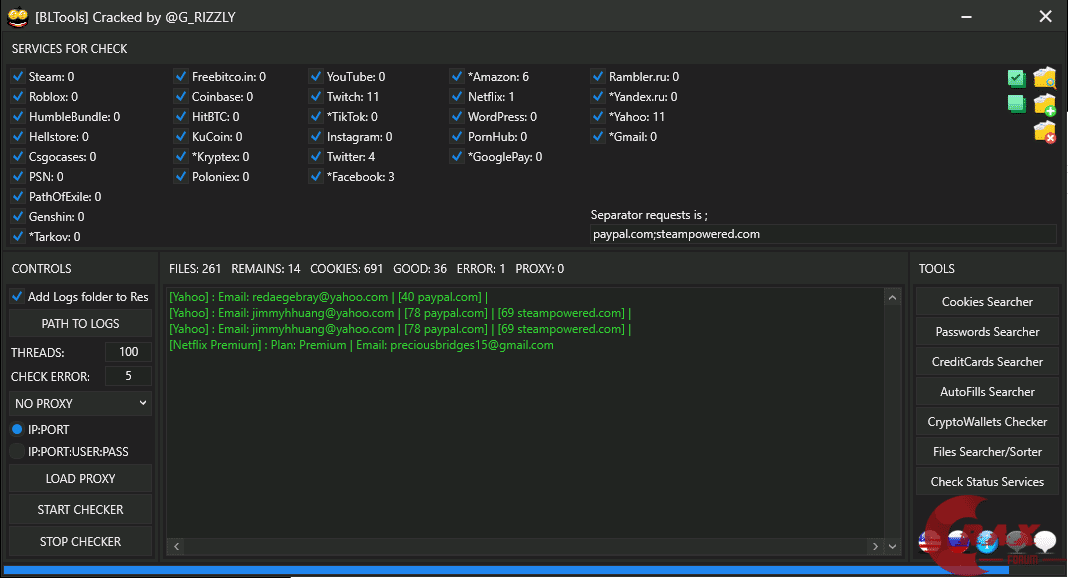1068x578 pixels.
Task: Click the results log scroll-up arrow
Action: [x=892, y=298]
